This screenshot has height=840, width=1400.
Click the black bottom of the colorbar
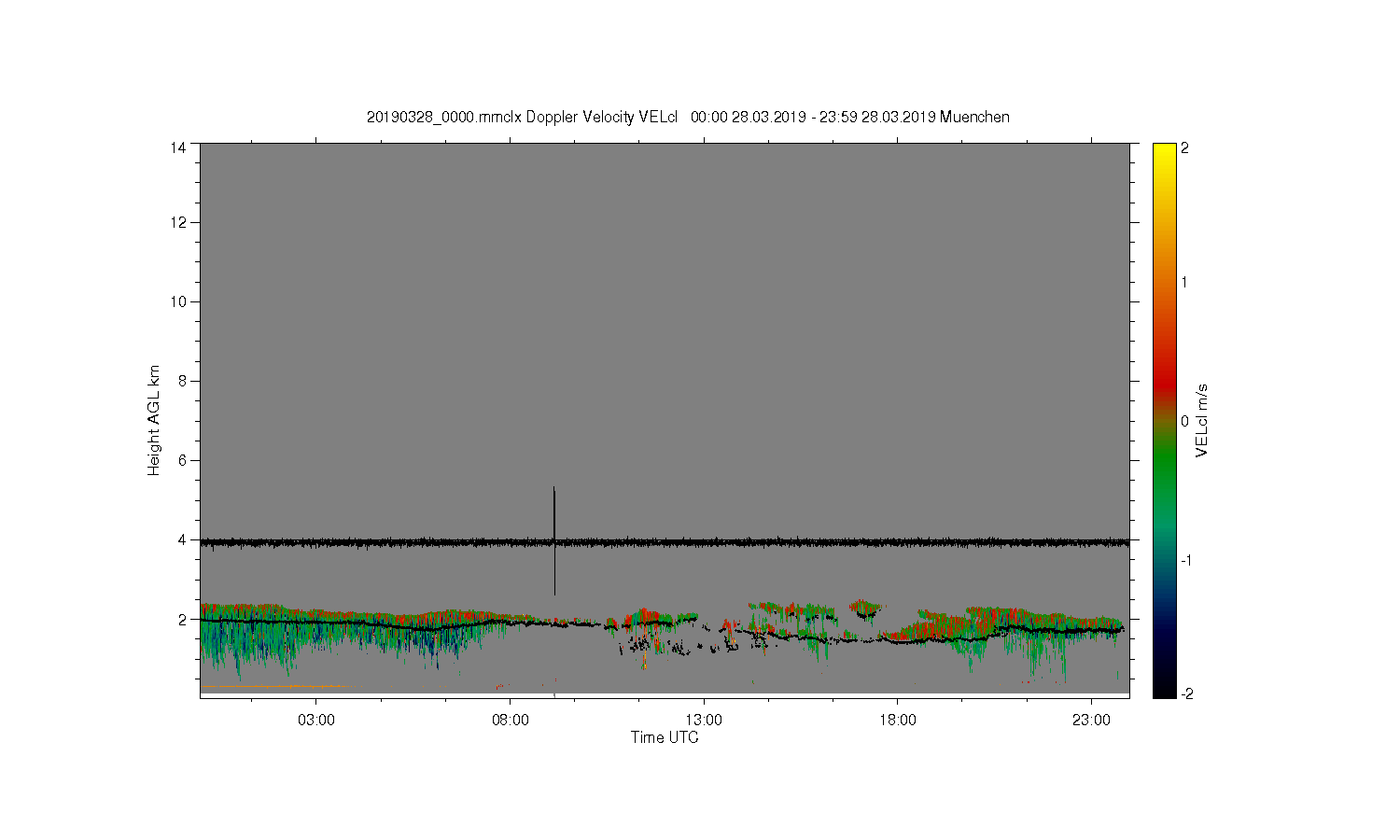(1164, 689)
